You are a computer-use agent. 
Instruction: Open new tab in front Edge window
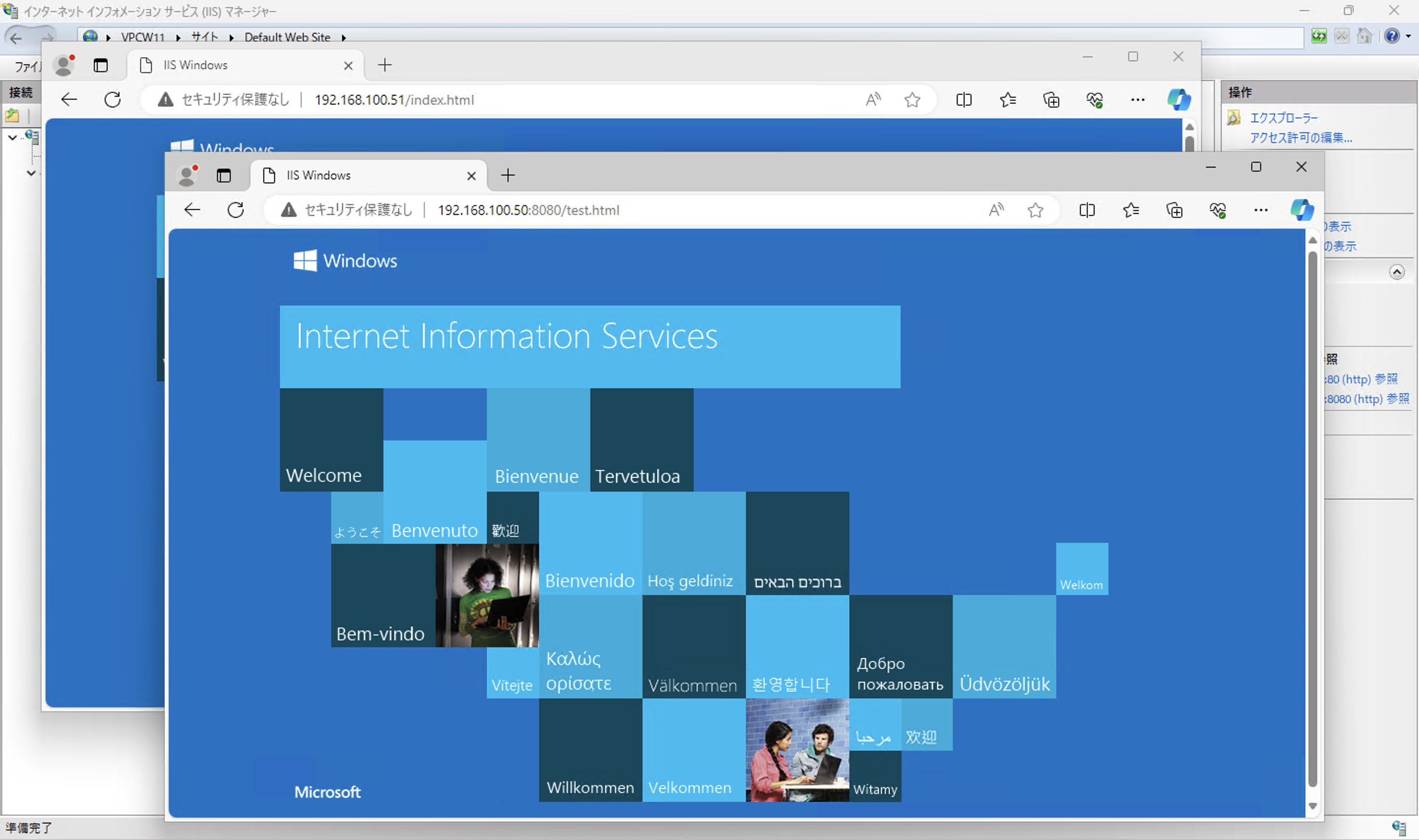(x=508, y=175)
